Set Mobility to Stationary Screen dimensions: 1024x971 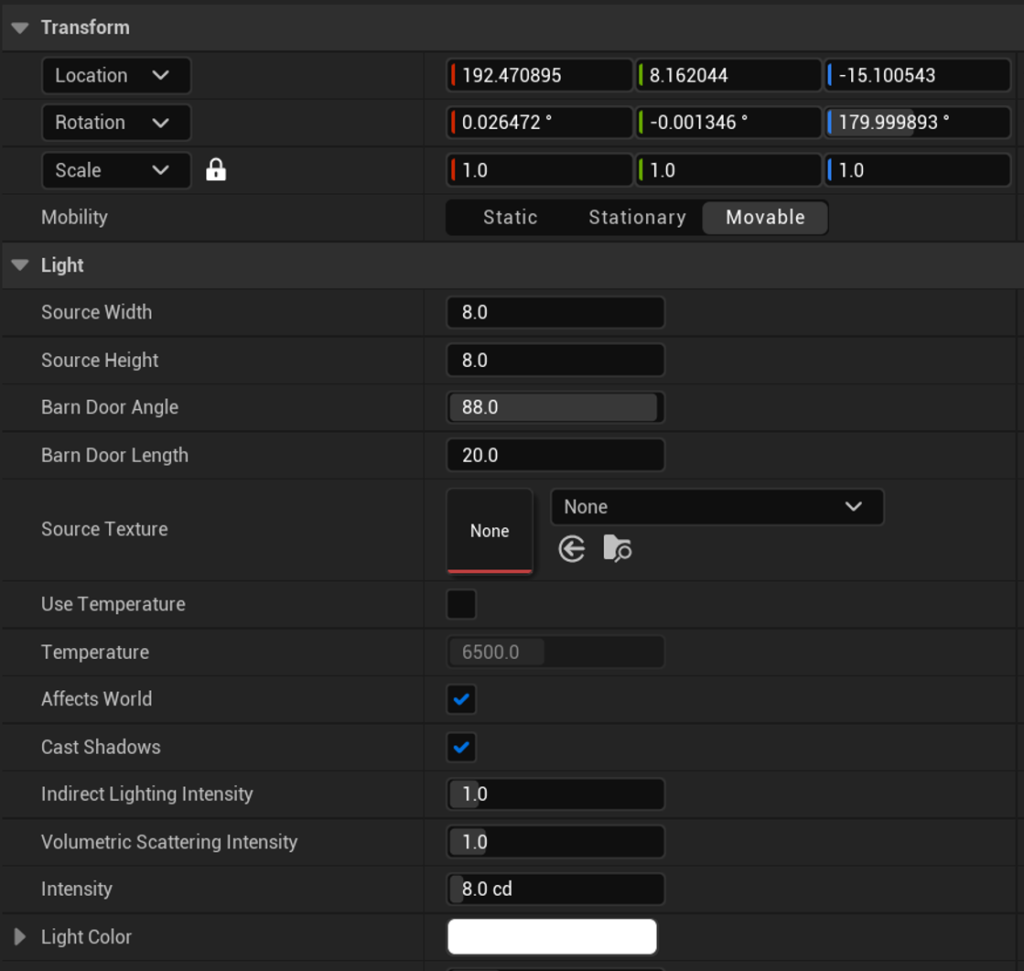click(637, 218)
